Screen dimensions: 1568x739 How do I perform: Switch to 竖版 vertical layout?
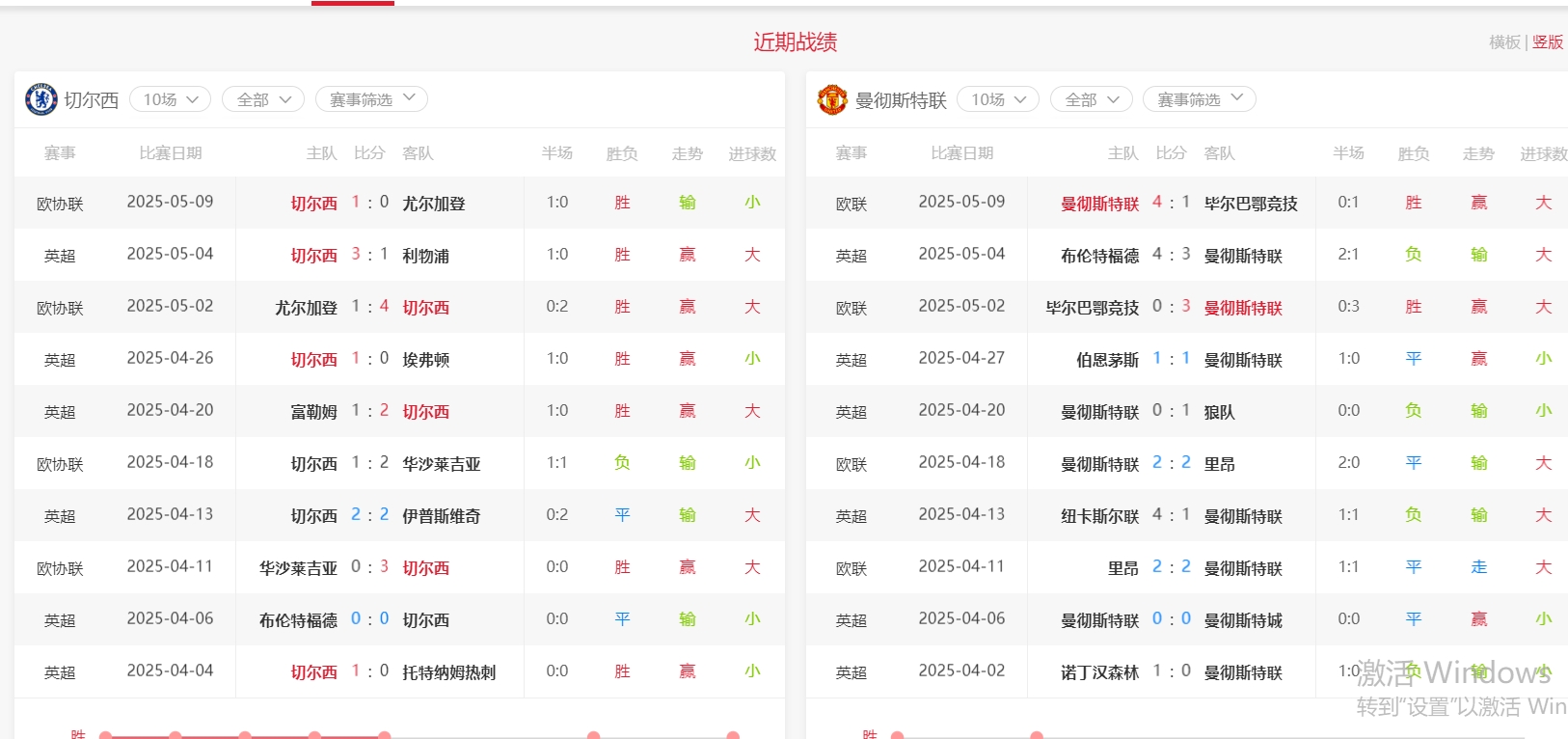[x=1547, y=42]
